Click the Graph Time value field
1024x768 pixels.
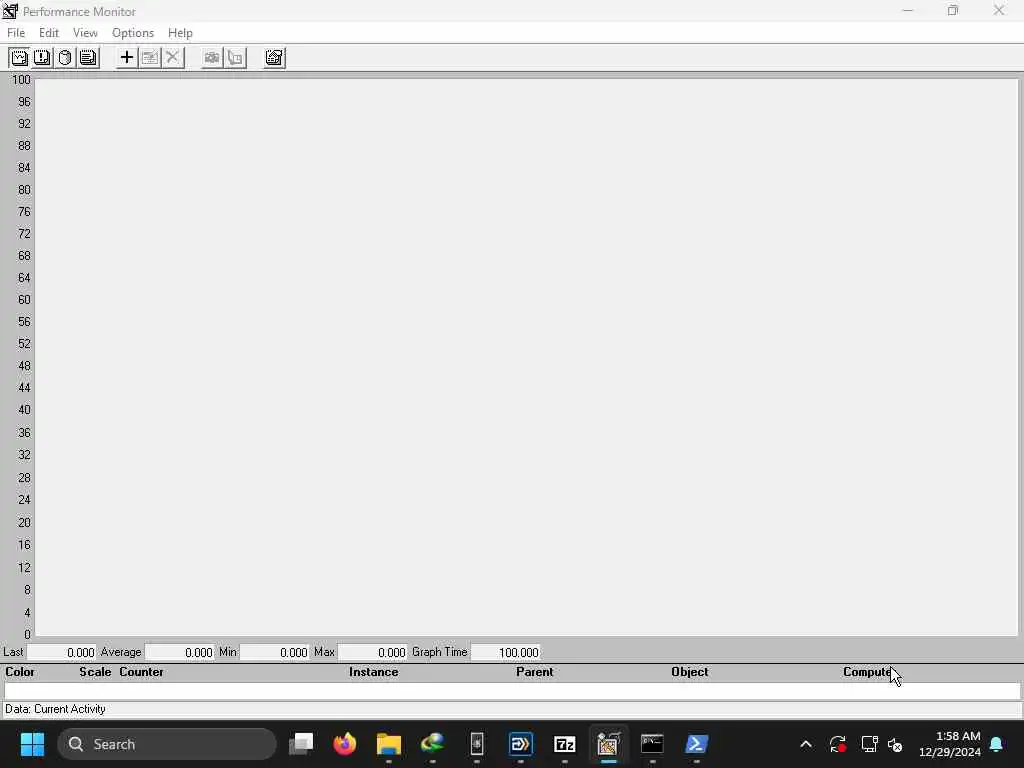coord(505,652)
